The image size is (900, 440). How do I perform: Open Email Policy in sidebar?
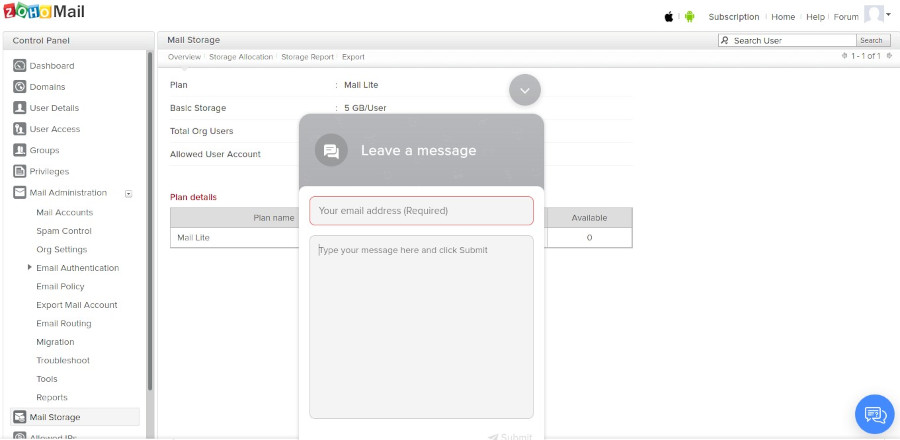point(60,286)
